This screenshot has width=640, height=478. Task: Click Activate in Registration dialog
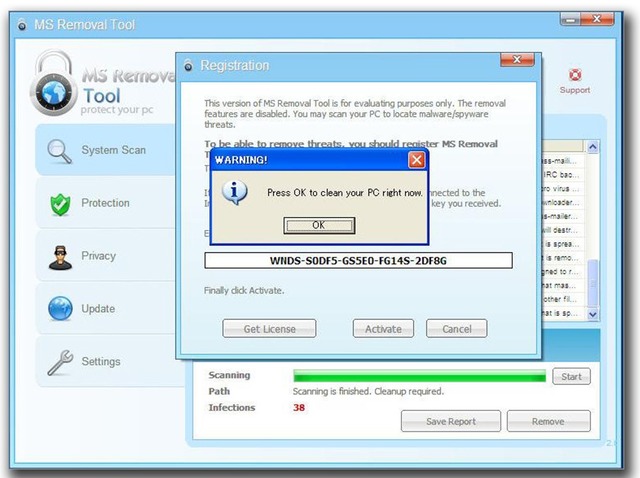383,329
